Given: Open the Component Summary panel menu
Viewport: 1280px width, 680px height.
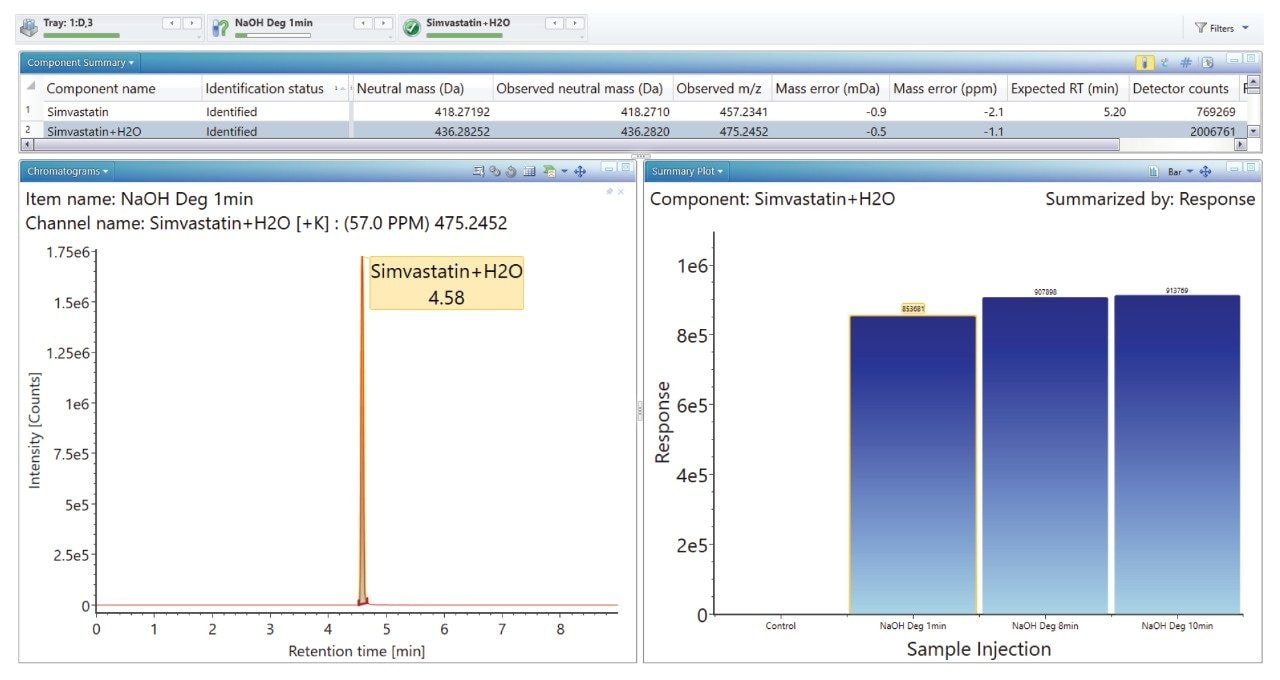Looking at the screenshot, I should point(80,62).
